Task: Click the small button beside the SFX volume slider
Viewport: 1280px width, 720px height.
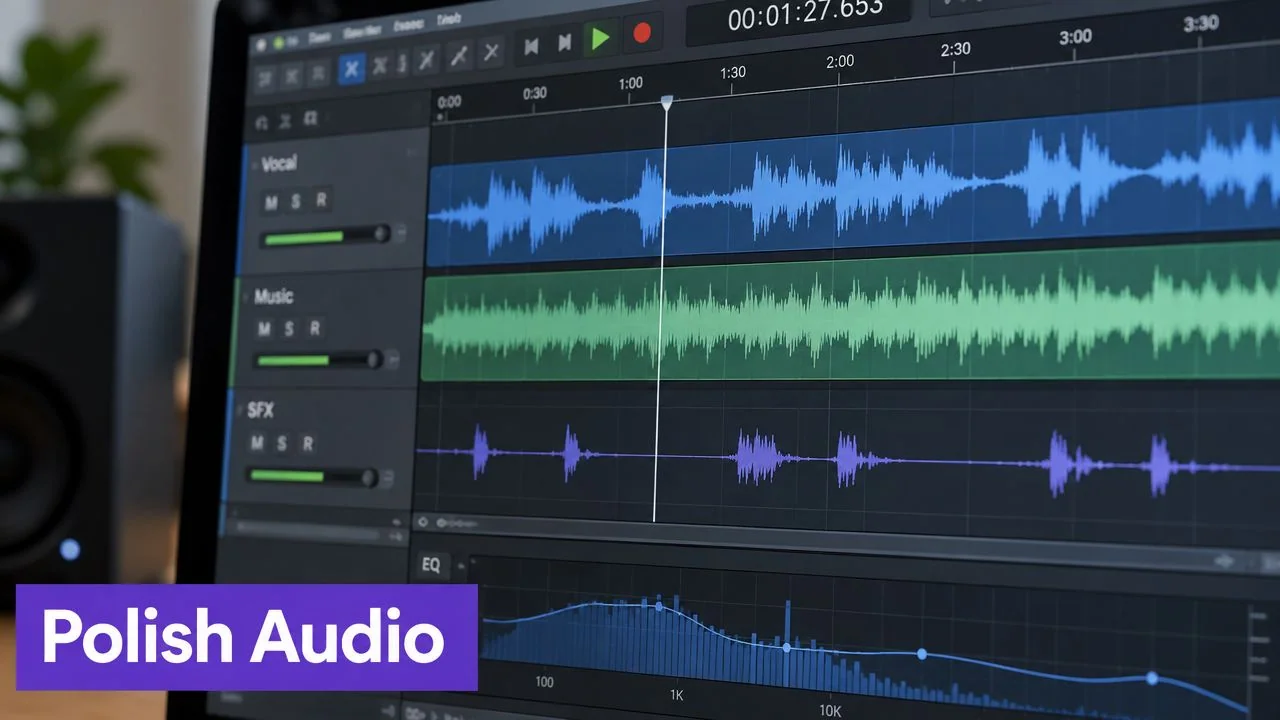Action: coord(389,477)
